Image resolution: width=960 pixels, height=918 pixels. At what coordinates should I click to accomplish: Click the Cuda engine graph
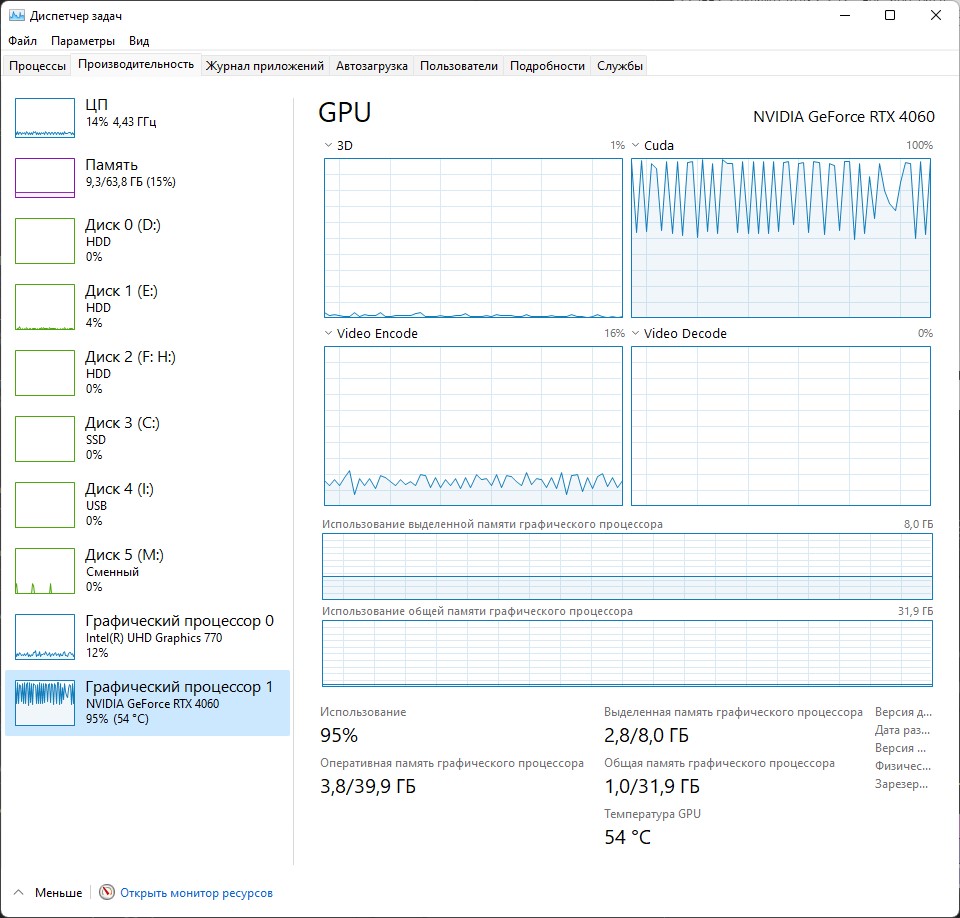click(781, 238)
